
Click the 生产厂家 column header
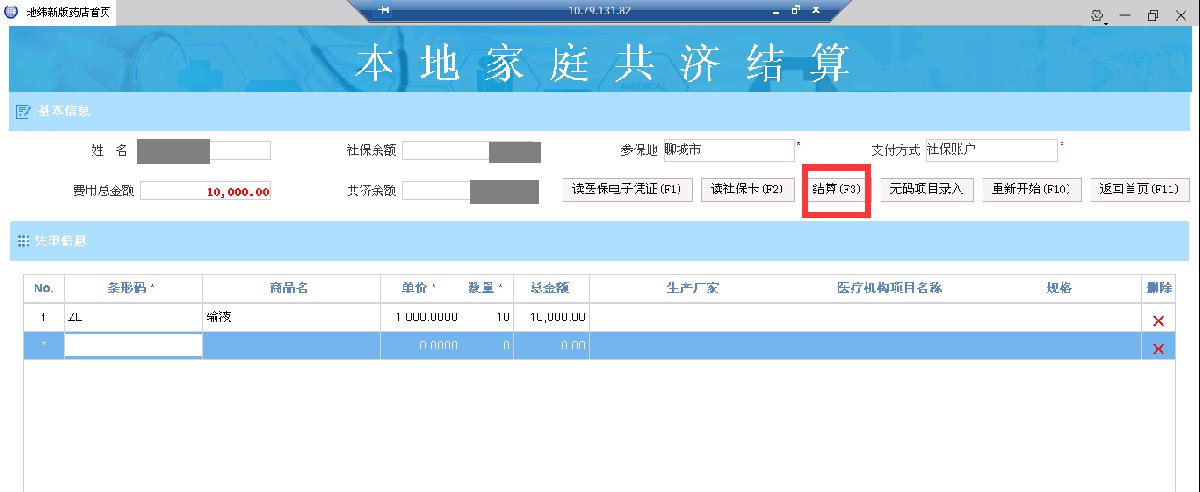point(692,287)
